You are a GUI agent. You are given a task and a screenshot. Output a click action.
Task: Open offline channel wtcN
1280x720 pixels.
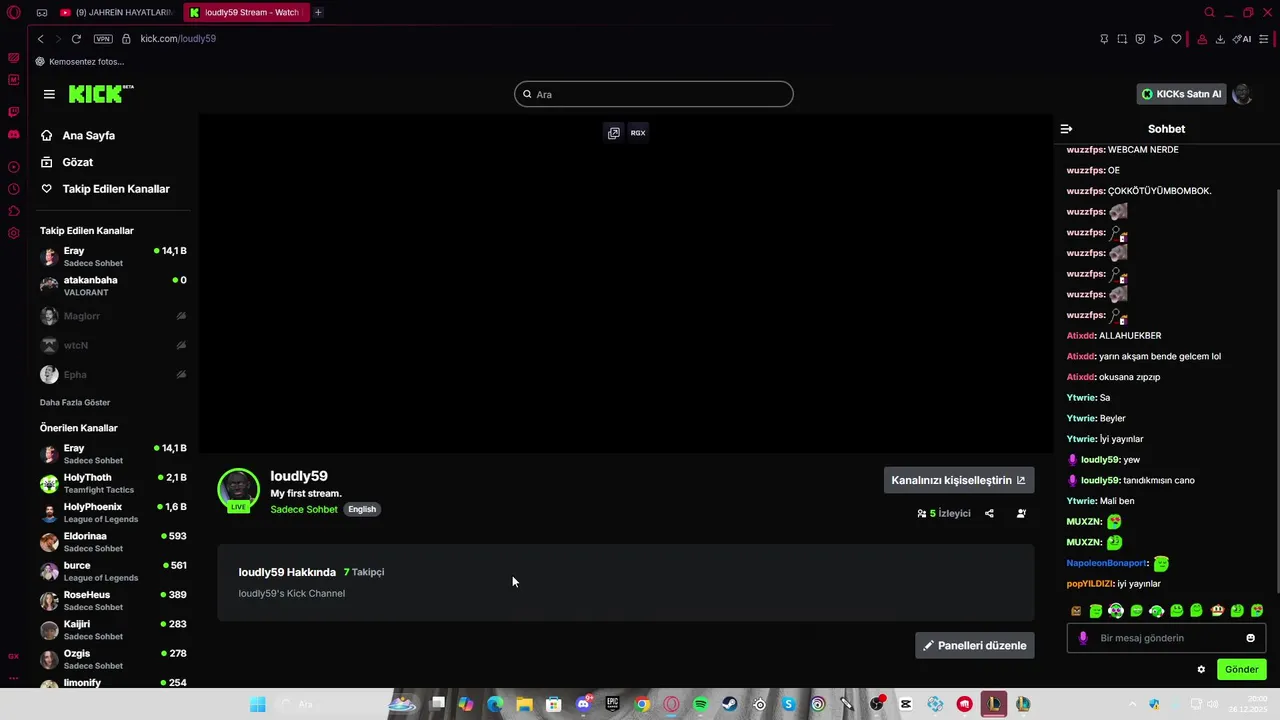113,345
